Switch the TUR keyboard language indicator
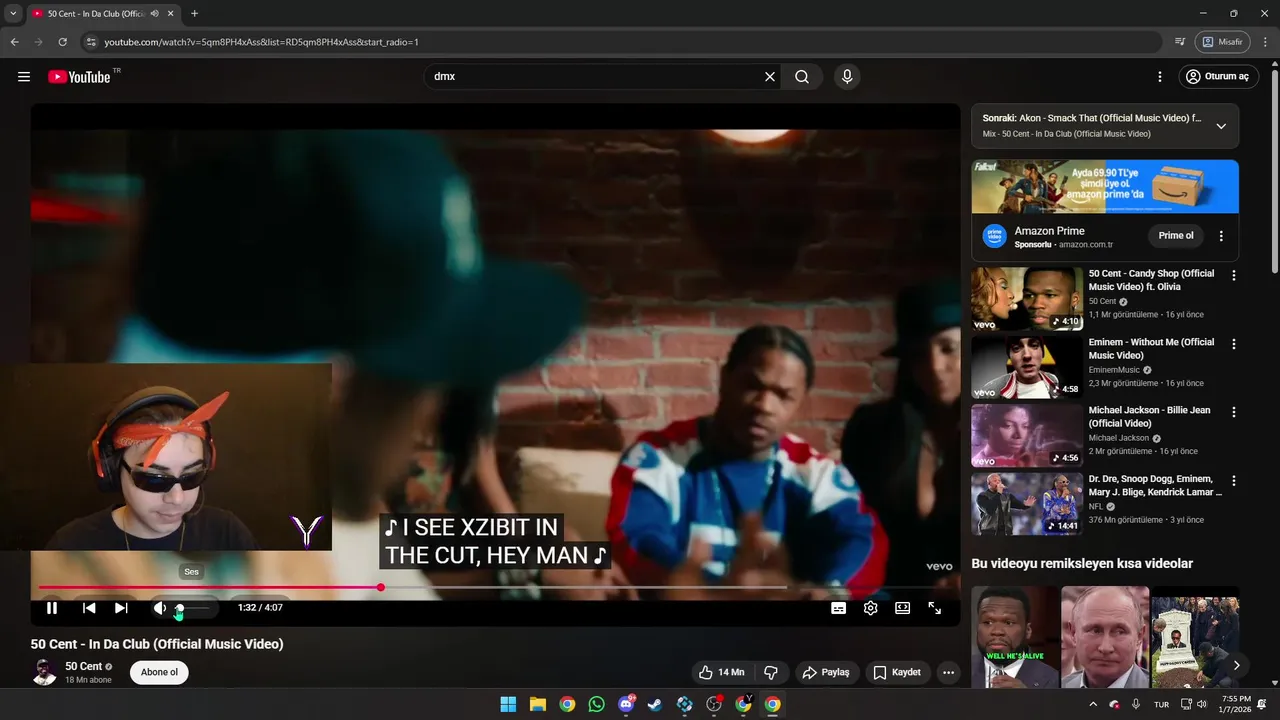The image size is (1280, 720). [x=1162, y=704]
